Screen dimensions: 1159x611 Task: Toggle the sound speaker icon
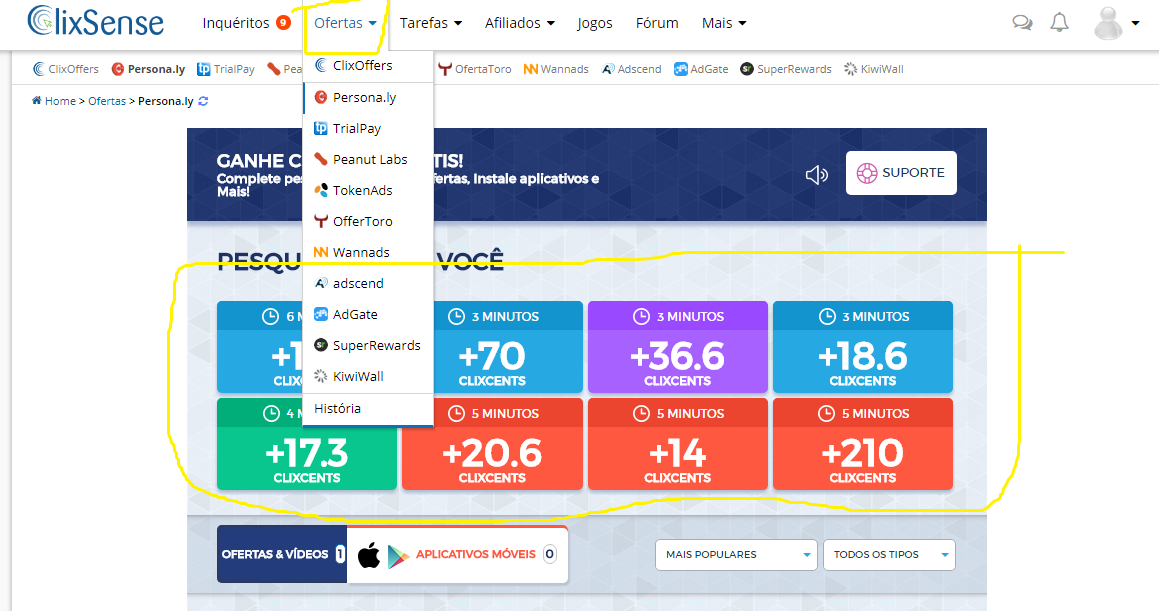coord(816,175)
